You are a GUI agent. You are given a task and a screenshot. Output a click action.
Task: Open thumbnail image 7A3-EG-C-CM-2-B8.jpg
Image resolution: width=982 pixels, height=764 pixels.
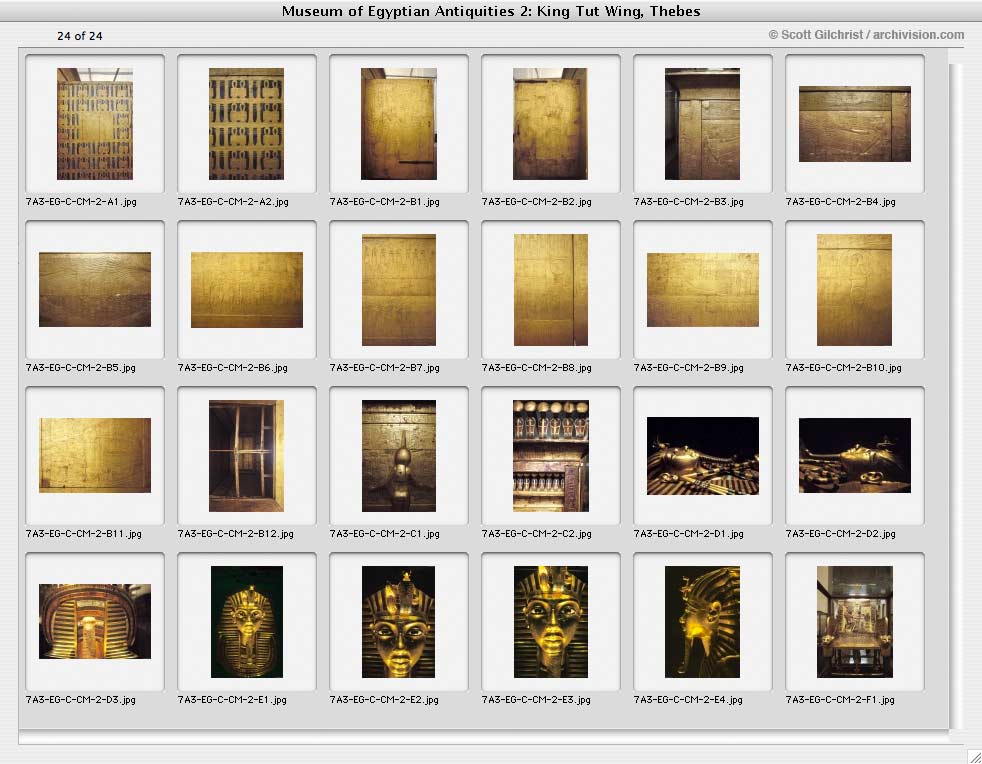[x=550, y=290]
